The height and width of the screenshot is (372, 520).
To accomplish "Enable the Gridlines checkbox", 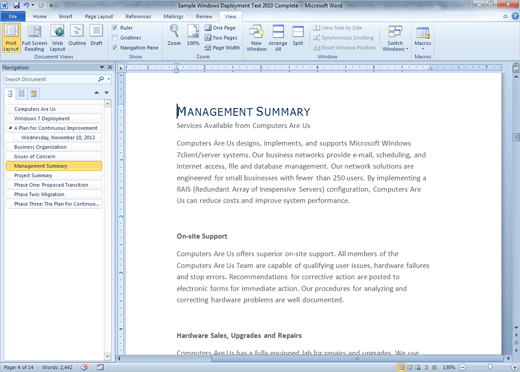I will coord(115,38).
